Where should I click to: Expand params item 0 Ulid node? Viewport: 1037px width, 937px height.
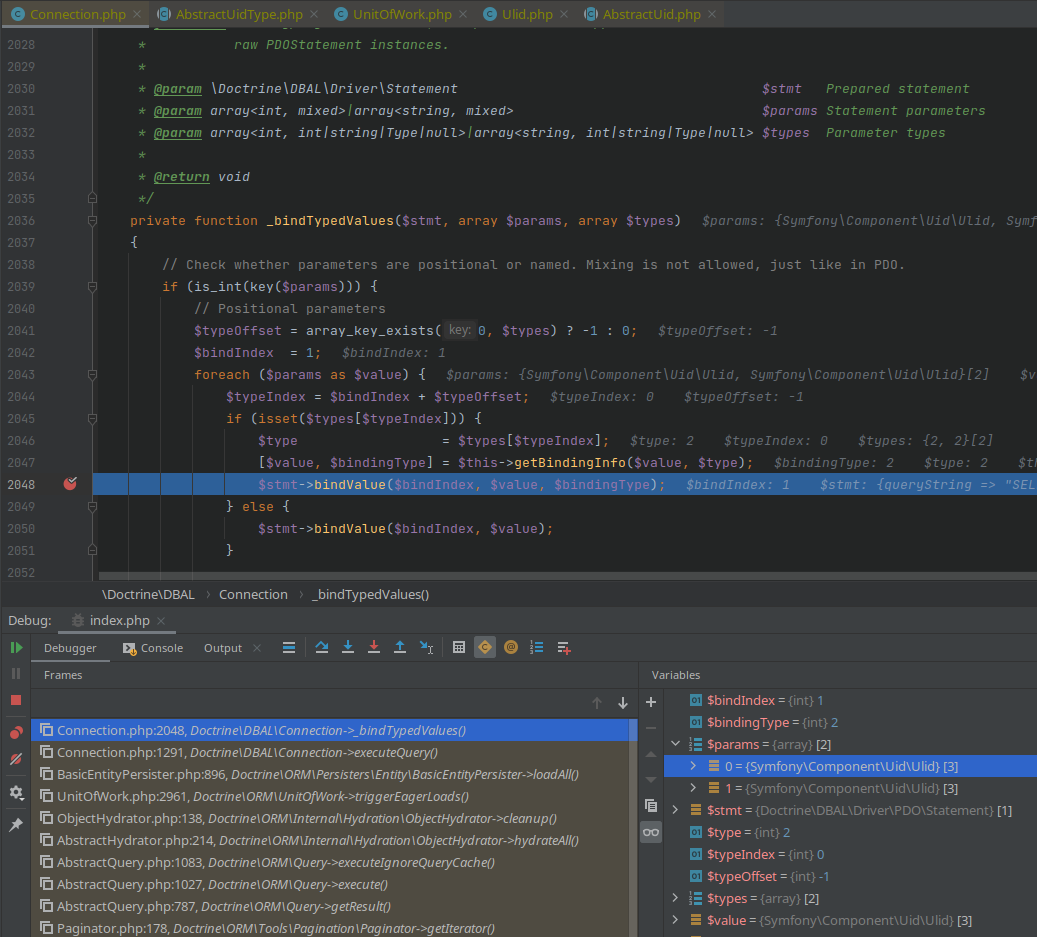[693, 766]
